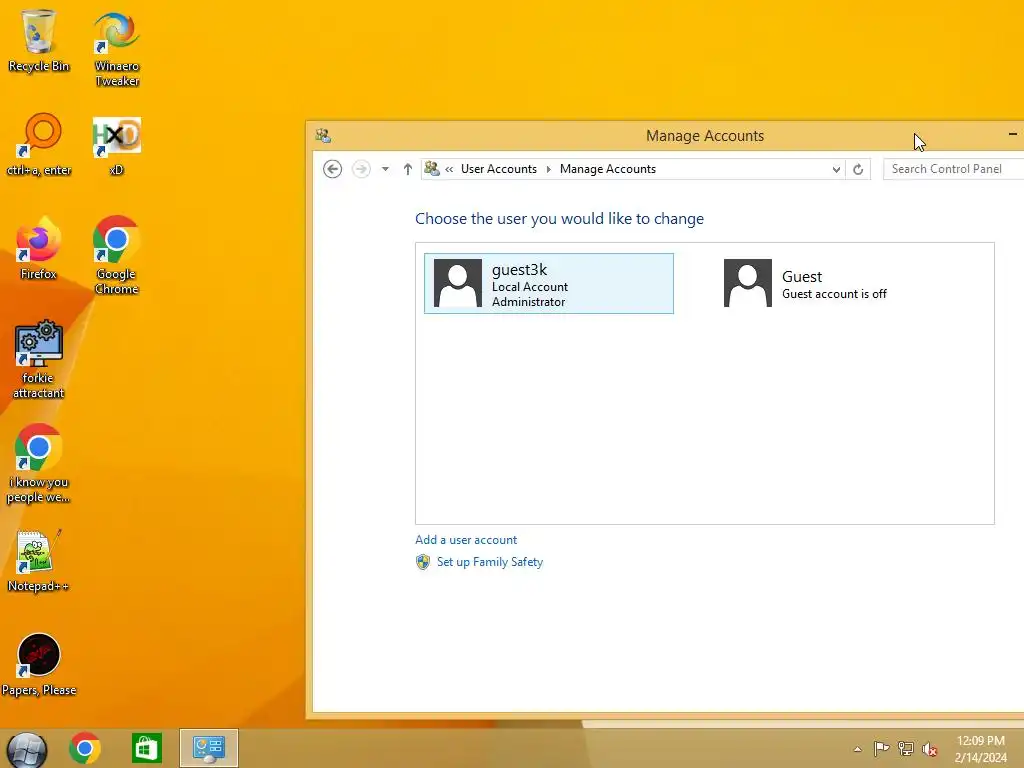Click the Manage Accounts window title icon
Image resolution: width=1024 pixels, height=768 pixels.
323,136
